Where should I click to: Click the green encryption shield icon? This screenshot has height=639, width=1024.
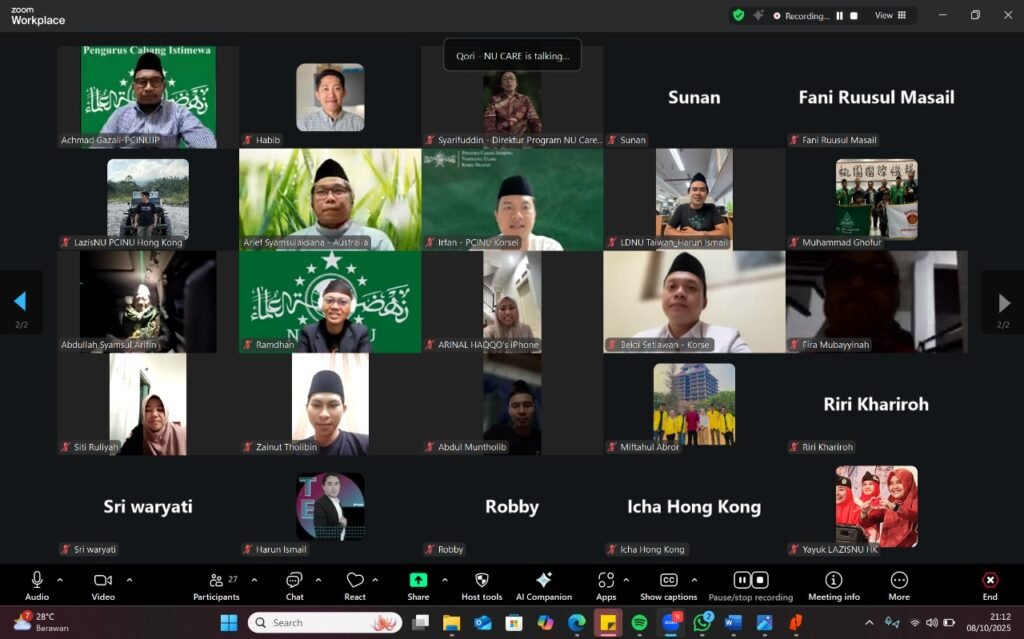click(738, 15)
